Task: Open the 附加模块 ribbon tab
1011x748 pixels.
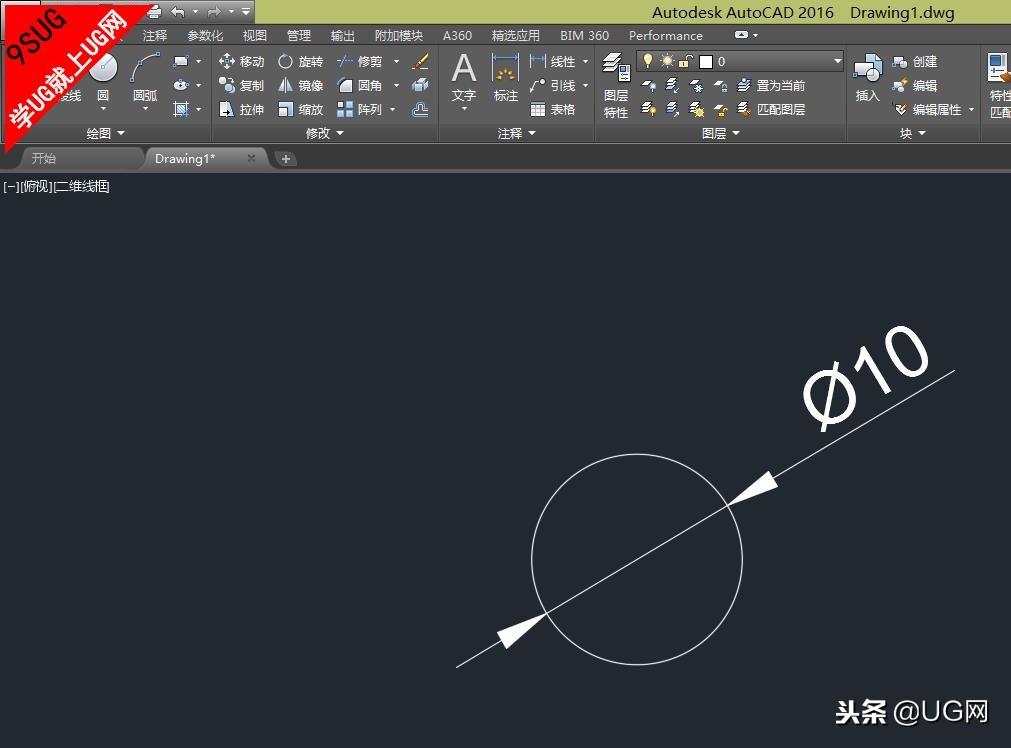Action: (x=398, y=35)
